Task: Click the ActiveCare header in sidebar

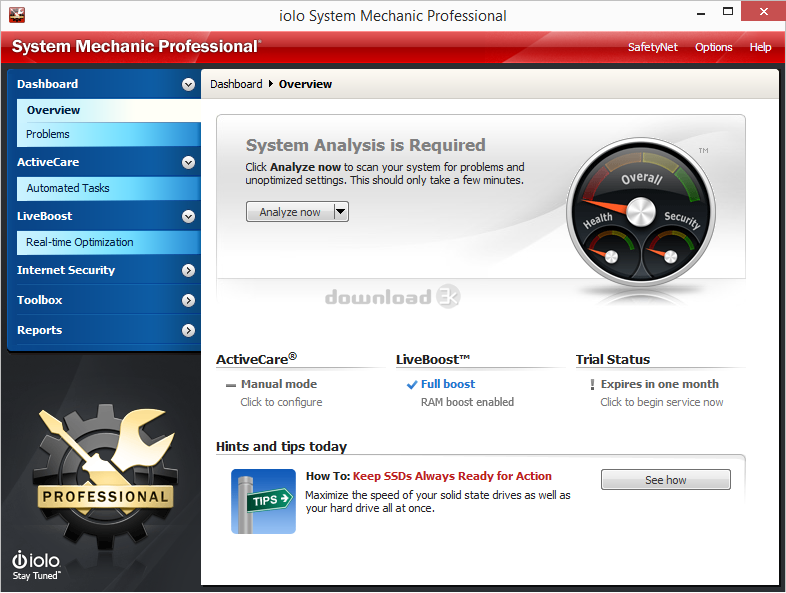Action: (48, 162)
